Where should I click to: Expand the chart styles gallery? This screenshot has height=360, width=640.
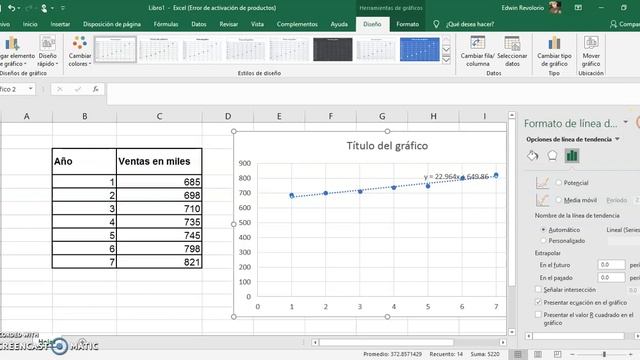(x=446, y=60)
